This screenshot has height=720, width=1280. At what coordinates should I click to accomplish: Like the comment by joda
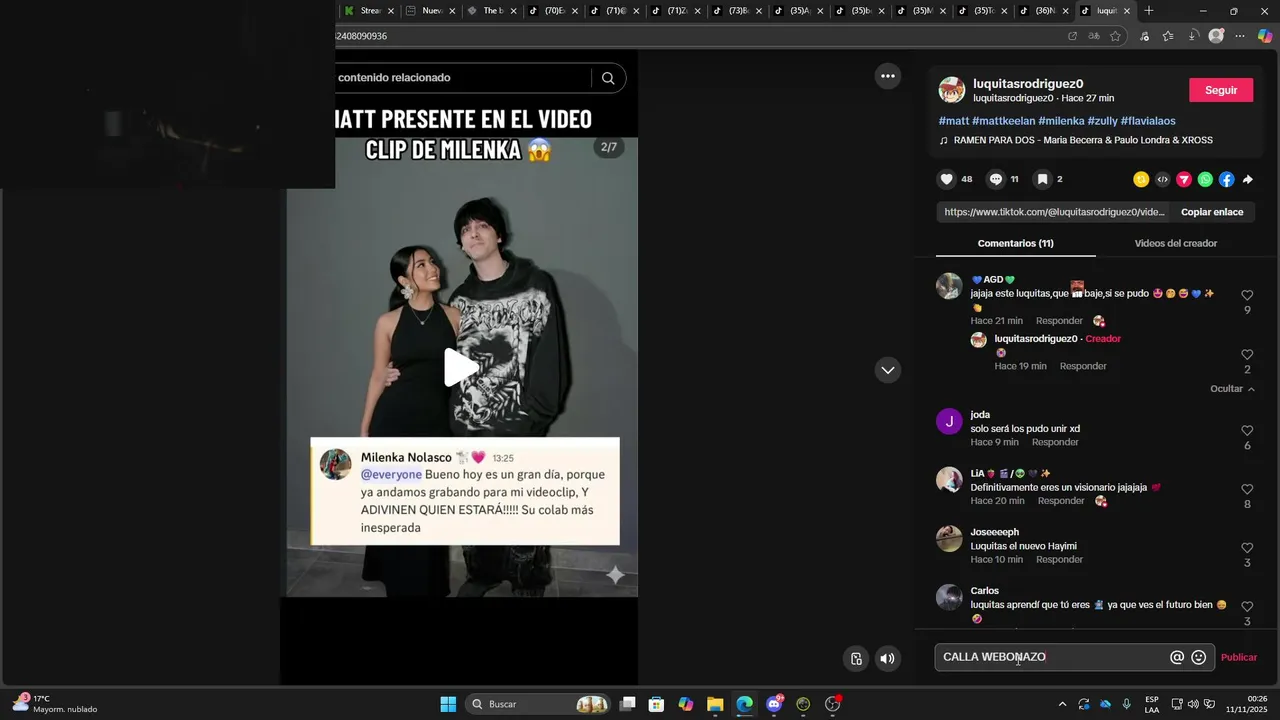pyautogui.click(x=1247, y=431)
